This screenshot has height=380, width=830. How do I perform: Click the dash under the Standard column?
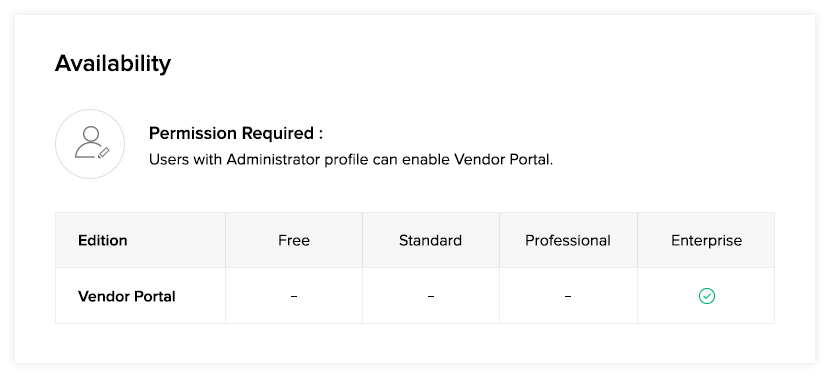point(431,296)
